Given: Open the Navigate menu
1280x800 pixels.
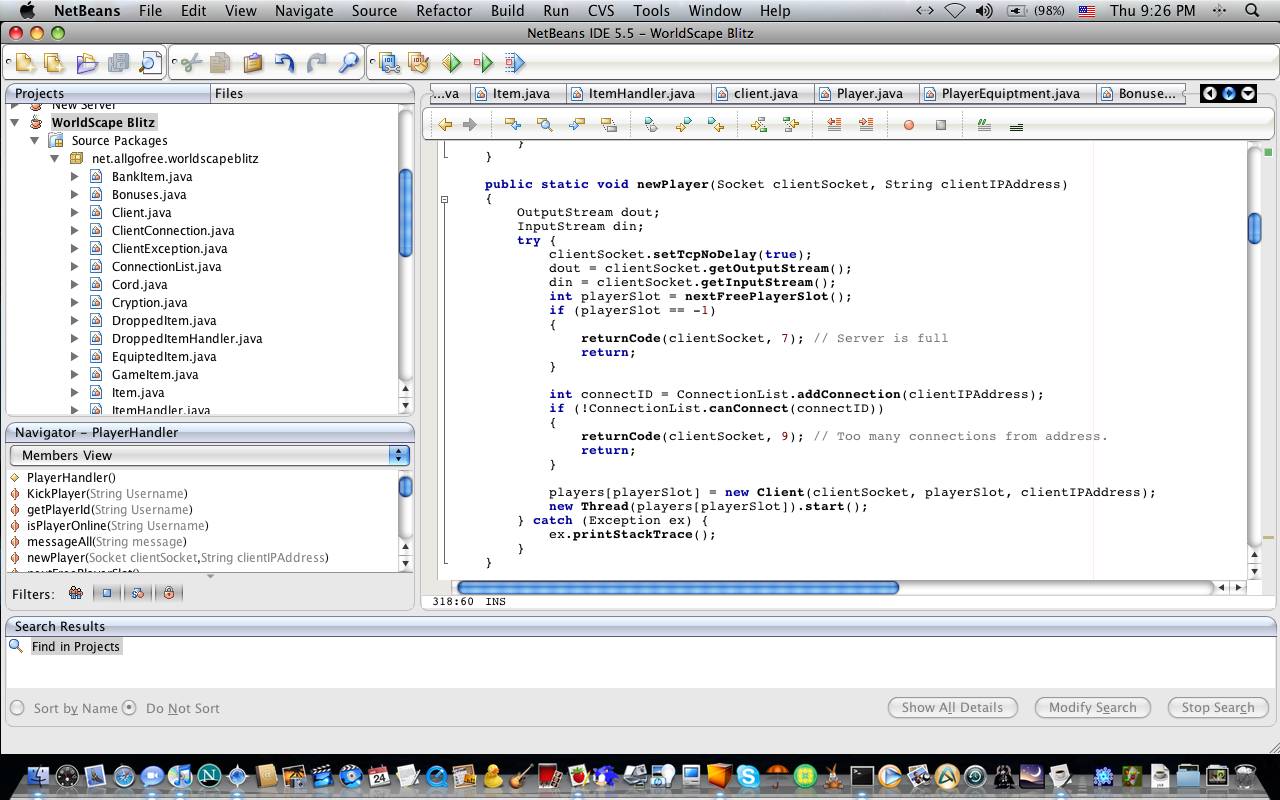Looking at the screenshot, I should tap(304, 11).
